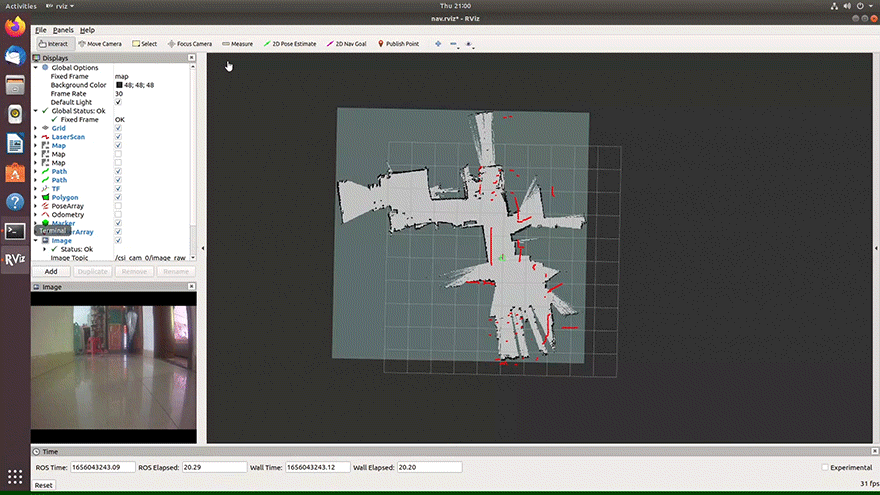Expand the Polygon display entry
The image size is (880, 495).
[x=36, y=197]
